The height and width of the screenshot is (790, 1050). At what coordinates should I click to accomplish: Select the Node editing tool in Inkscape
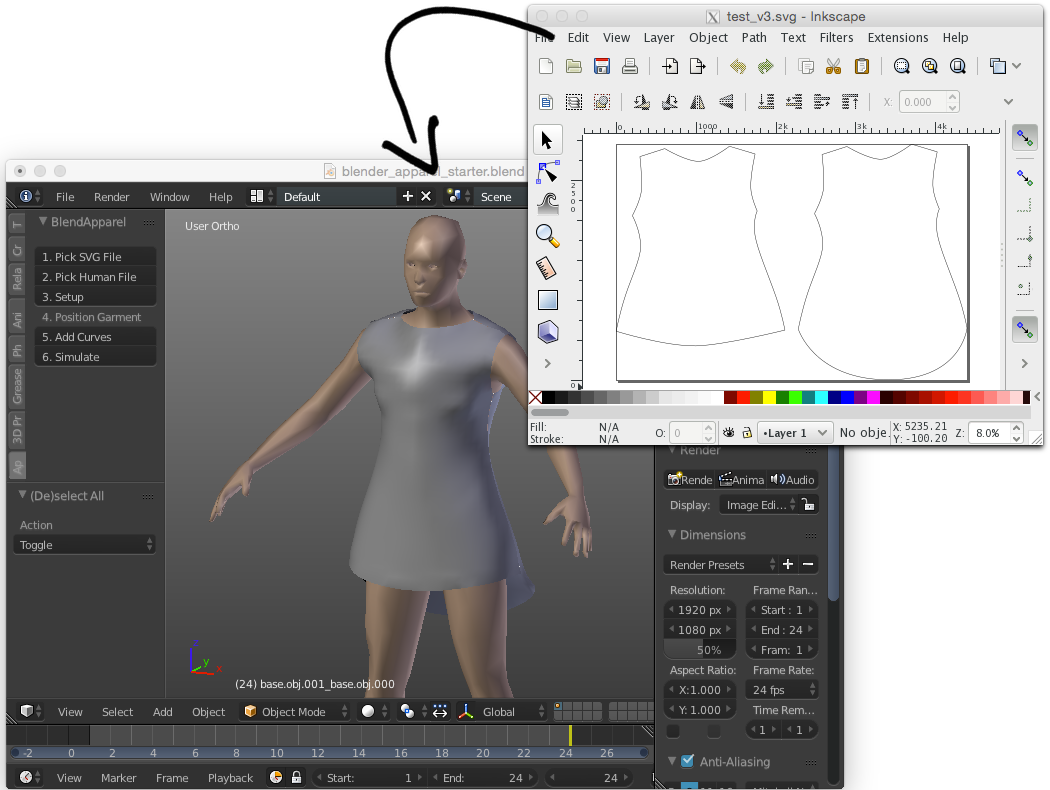[547, 172]
